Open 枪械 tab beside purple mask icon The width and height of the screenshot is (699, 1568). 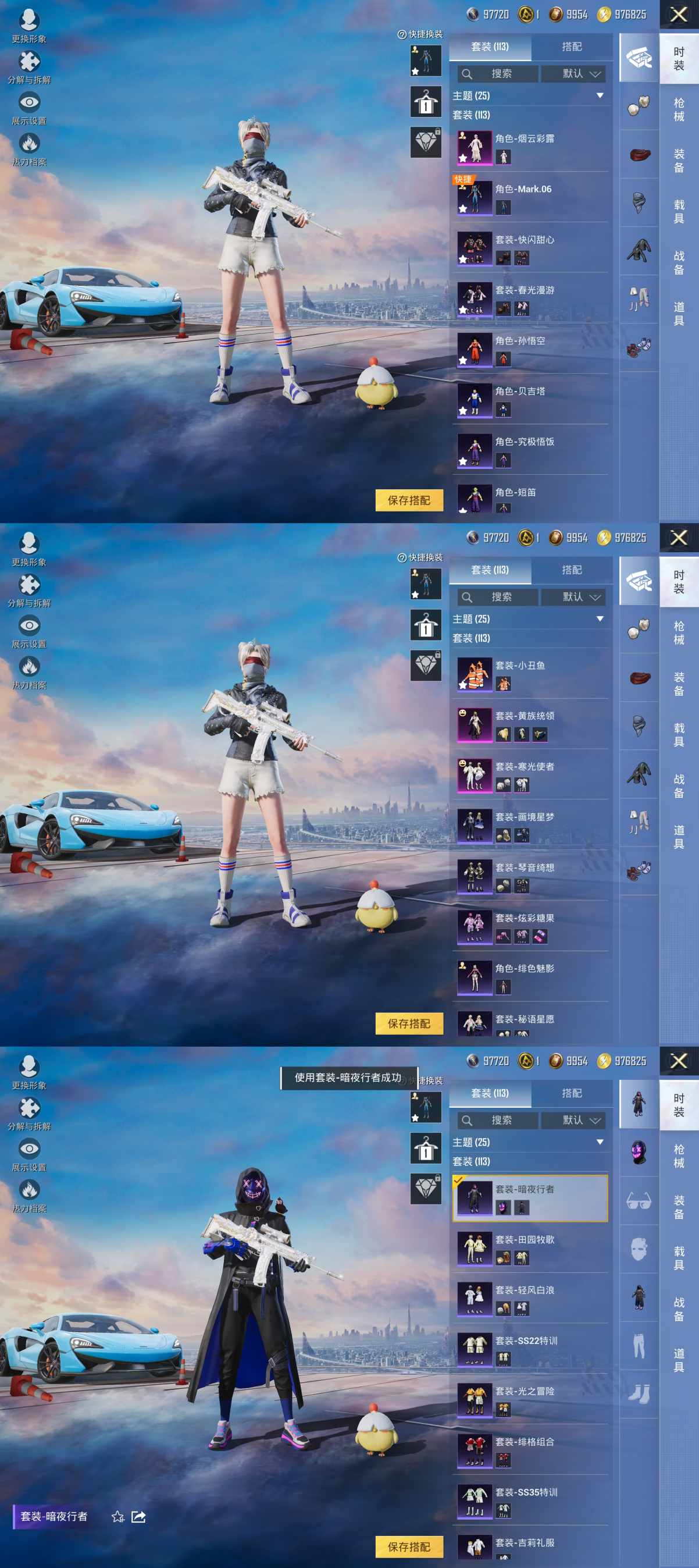(x=679, y=1156)
